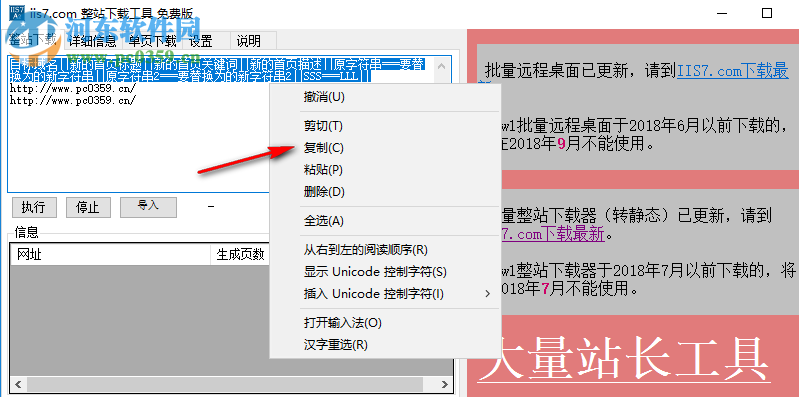Click the 导入 button

pyautogui.click(x=148, y=207)
